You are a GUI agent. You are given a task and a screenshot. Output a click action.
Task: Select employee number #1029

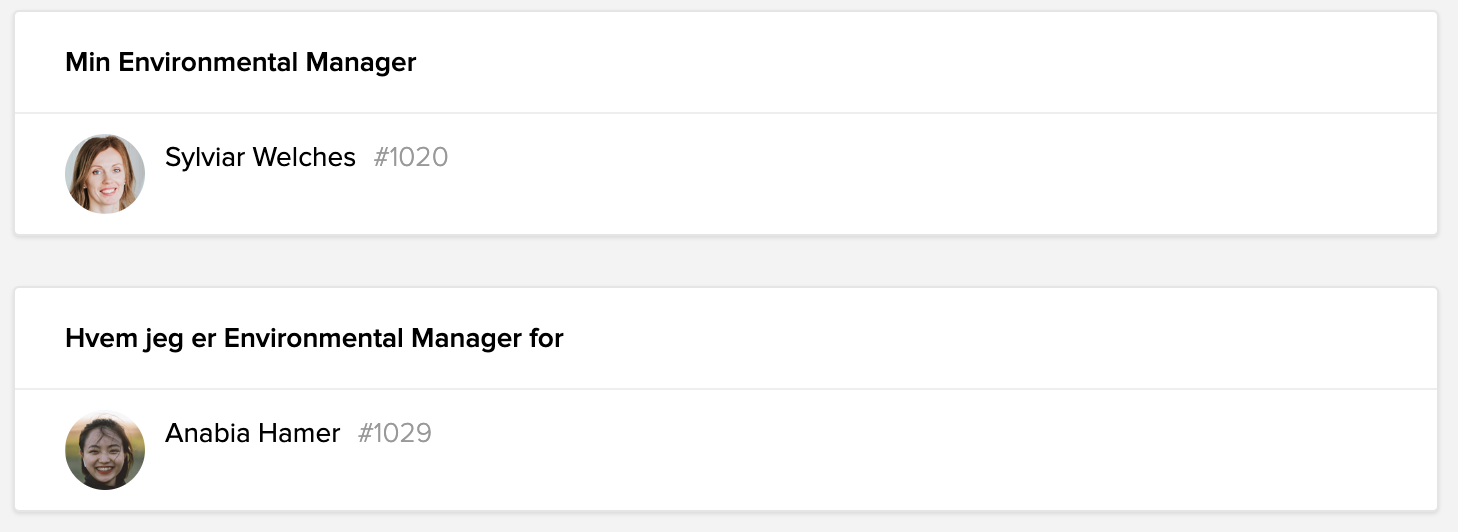395,433
